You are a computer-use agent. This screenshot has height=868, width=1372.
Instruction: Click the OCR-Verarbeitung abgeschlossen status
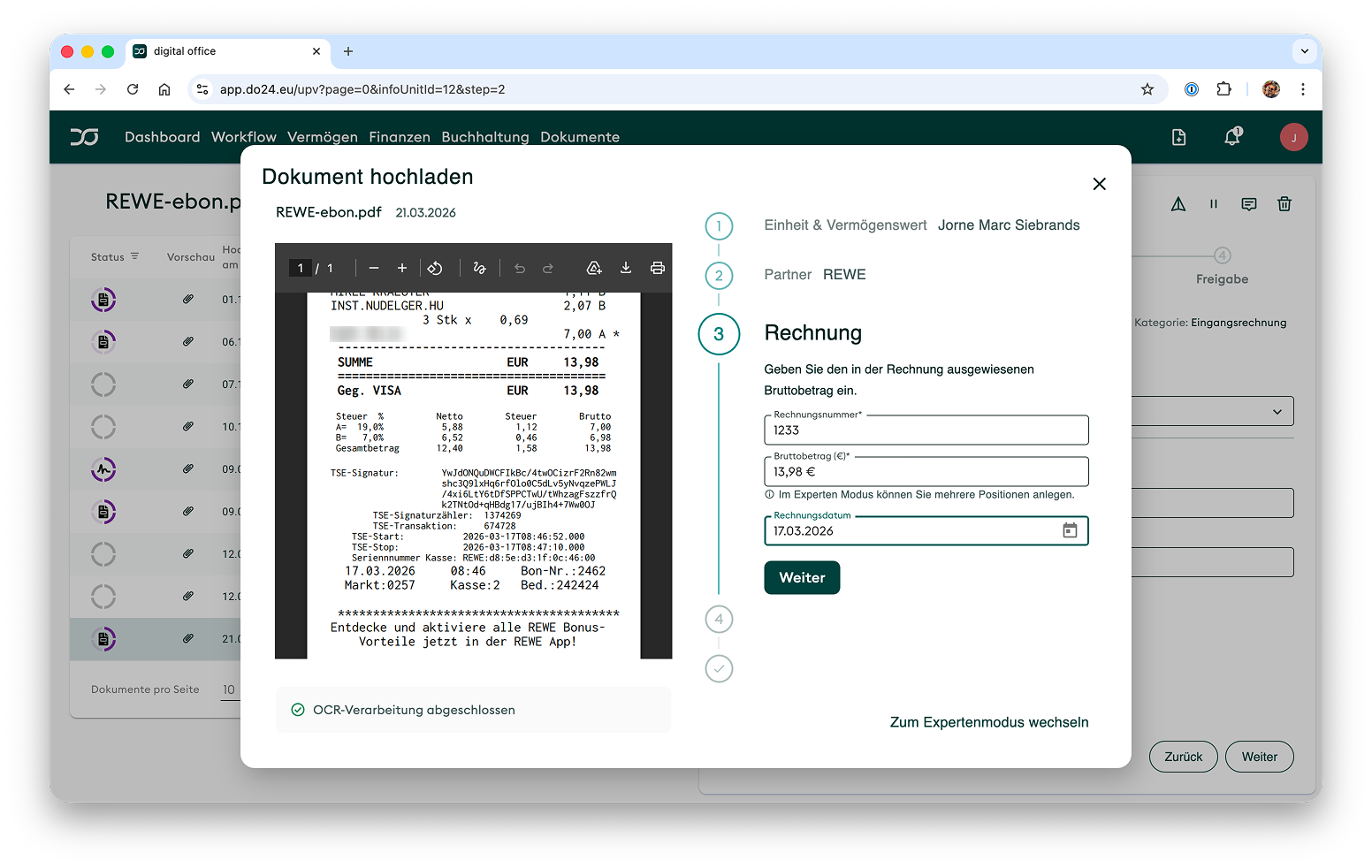(x=474, y=710)
